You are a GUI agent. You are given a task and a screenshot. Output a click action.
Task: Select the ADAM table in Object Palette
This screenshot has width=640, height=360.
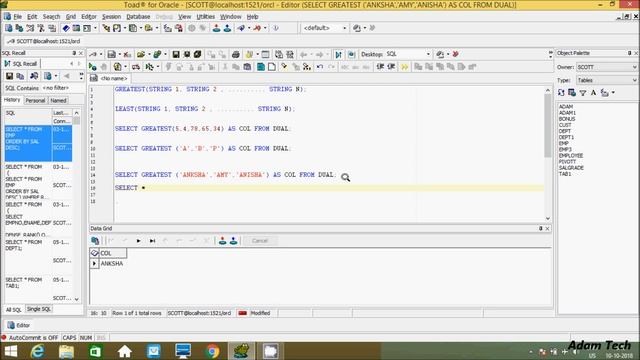pos(566,107)
